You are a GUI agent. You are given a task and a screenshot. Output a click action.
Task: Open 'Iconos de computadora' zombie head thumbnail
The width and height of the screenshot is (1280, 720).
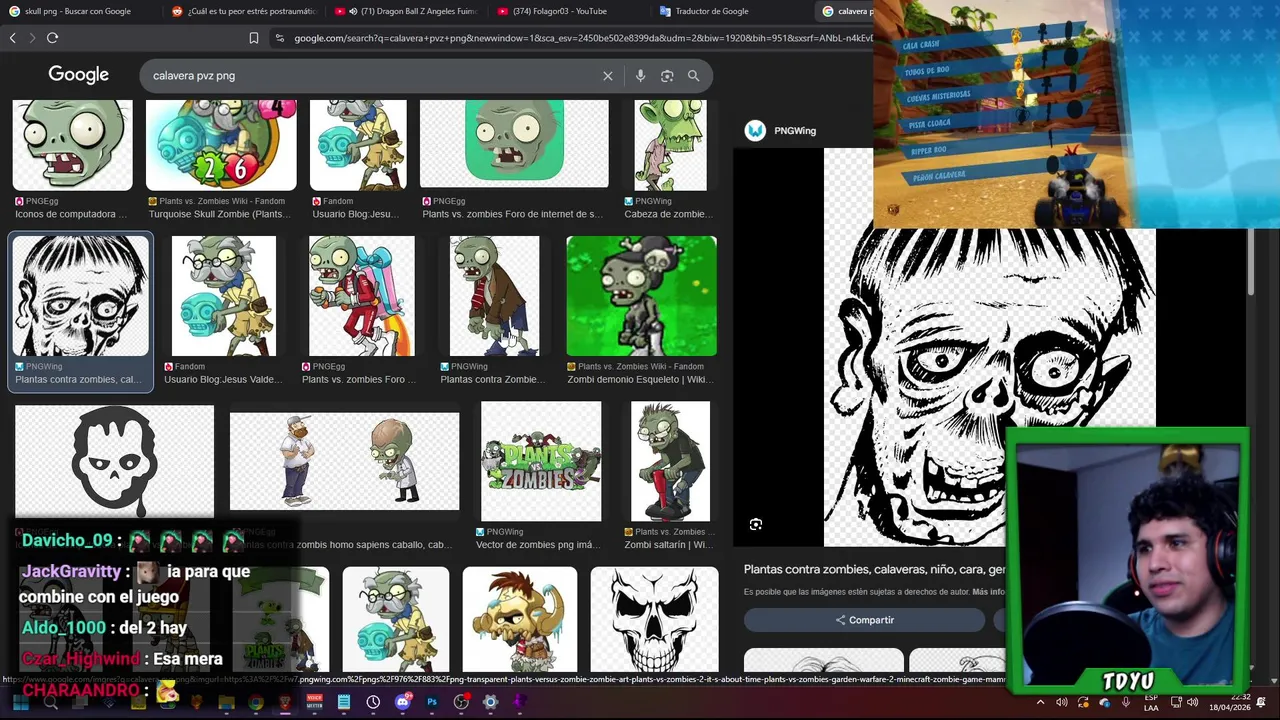click(x=72, y=145)
